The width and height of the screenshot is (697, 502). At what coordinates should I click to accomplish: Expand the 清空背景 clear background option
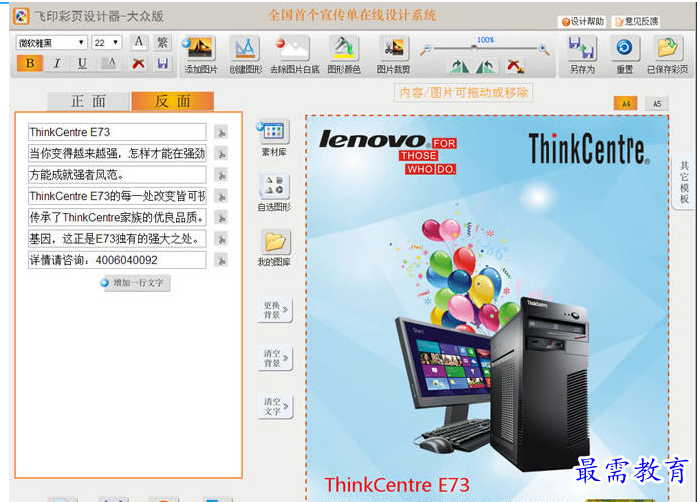(275, 358)
